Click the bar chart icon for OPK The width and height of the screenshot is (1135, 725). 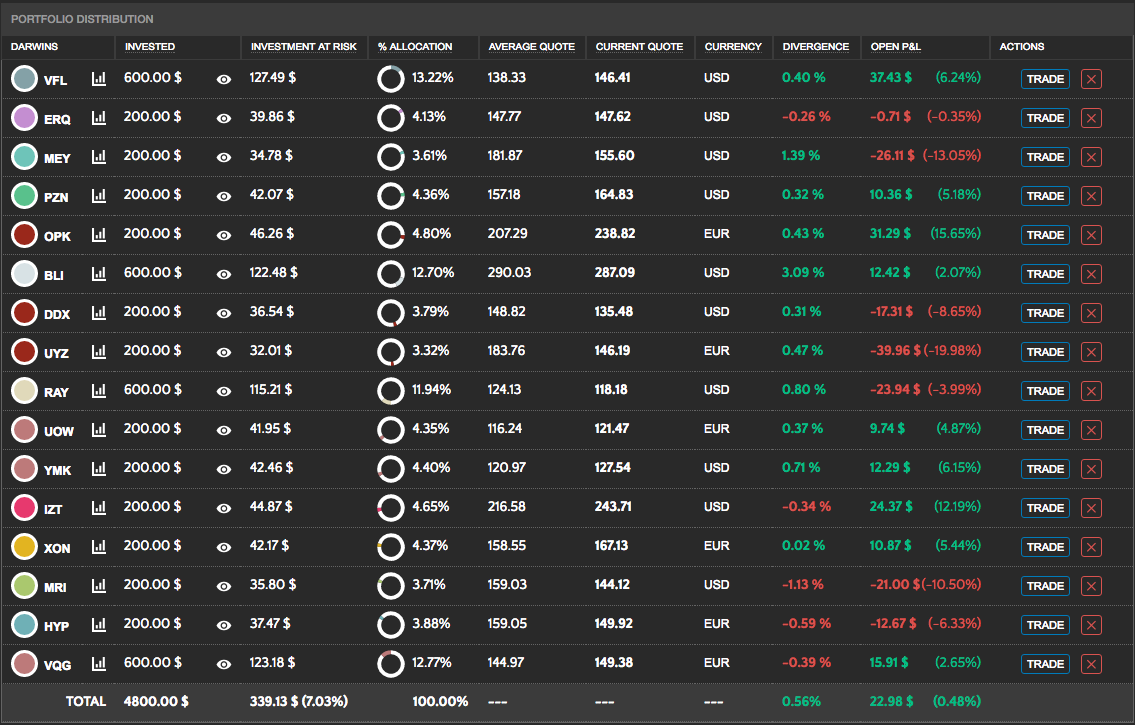pyautogui.click(x=98, y=234)
